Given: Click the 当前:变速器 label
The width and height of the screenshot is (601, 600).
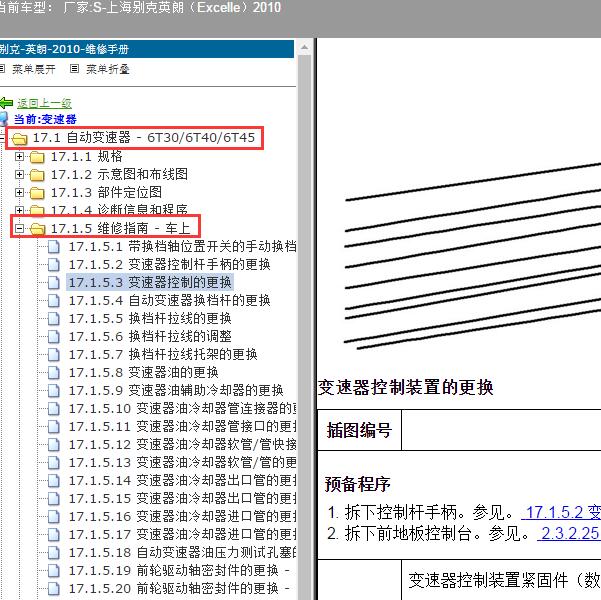Looking at the screenshot, I should point(45,119).
